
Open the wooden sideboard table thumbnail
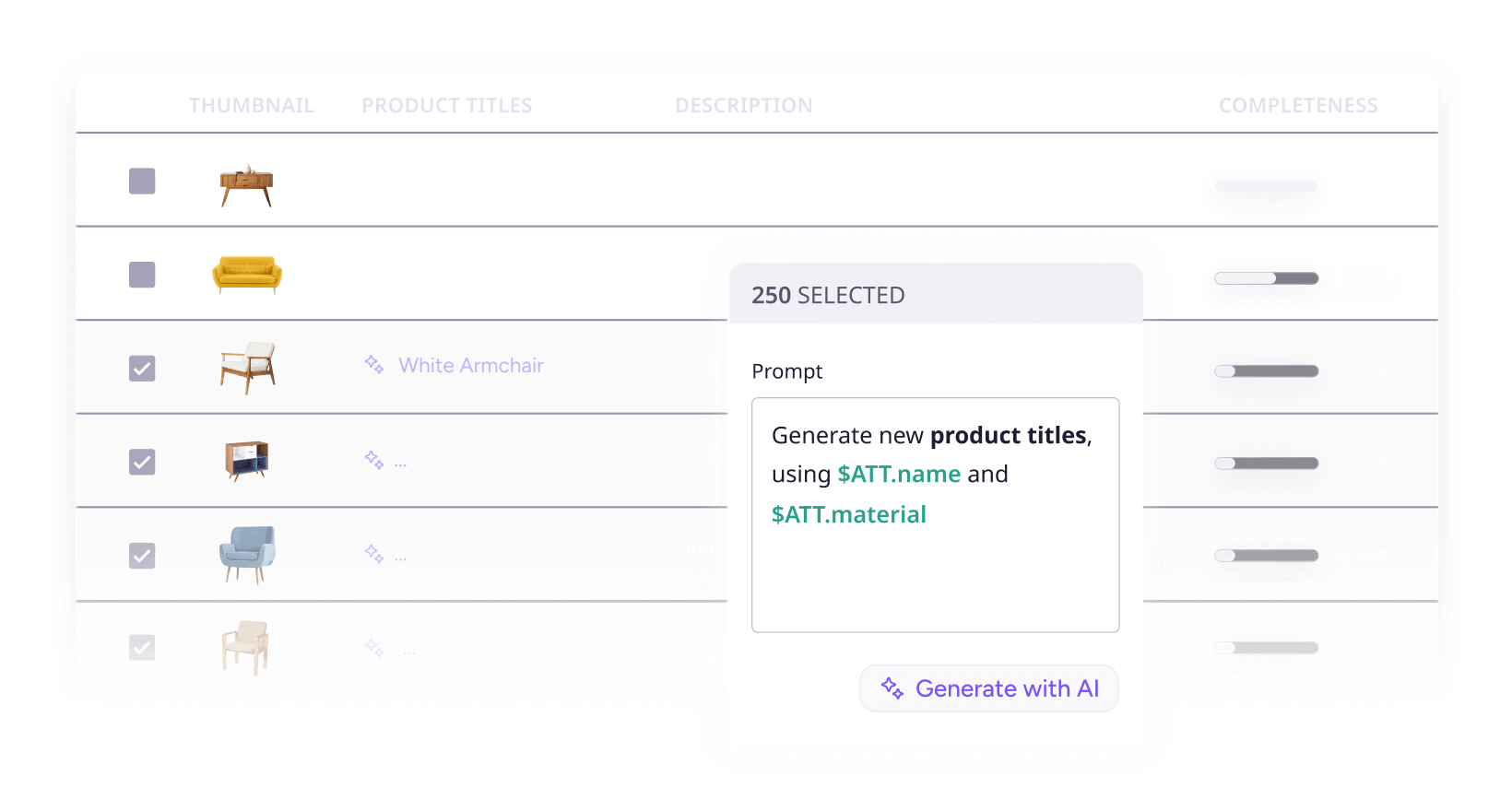(246, 185)
